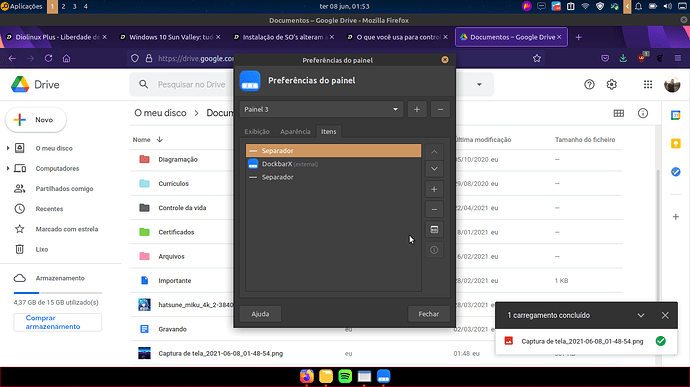Open the Captura de tela png file row

tap(376, 353)
